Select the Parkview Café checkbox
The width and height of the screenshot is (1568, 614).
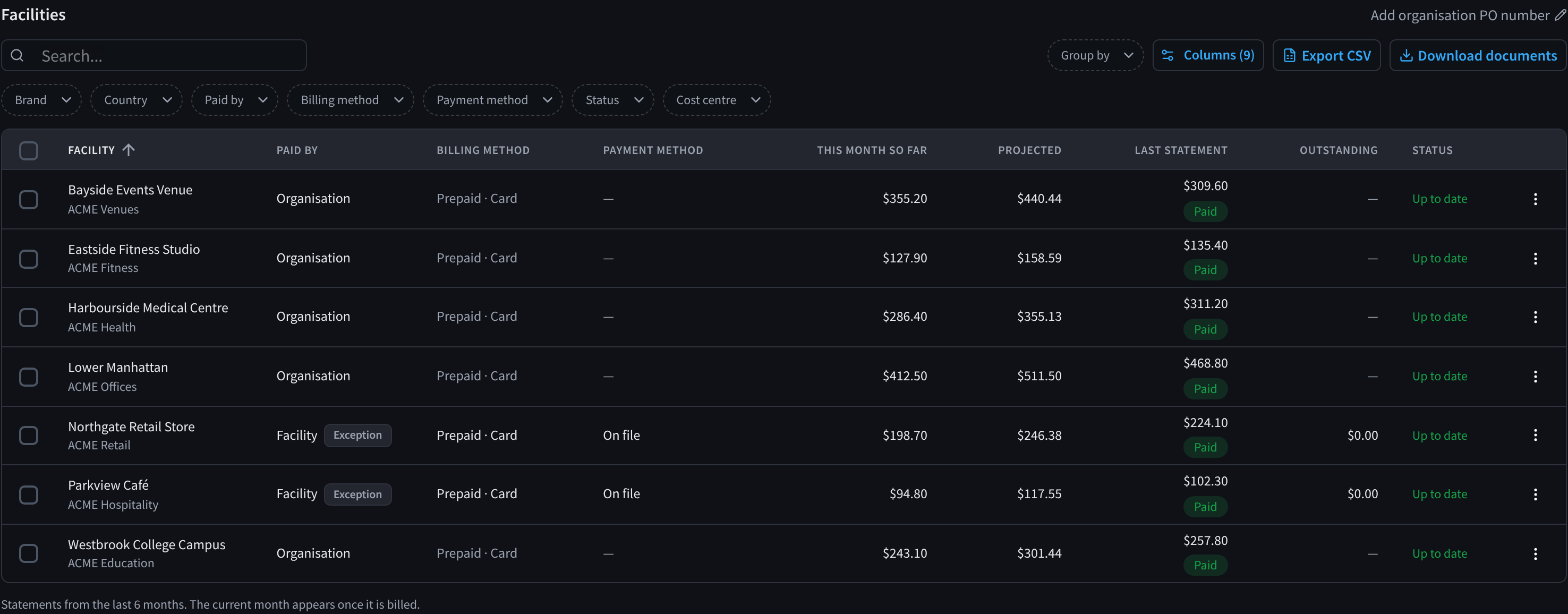(x=29, y=494)
